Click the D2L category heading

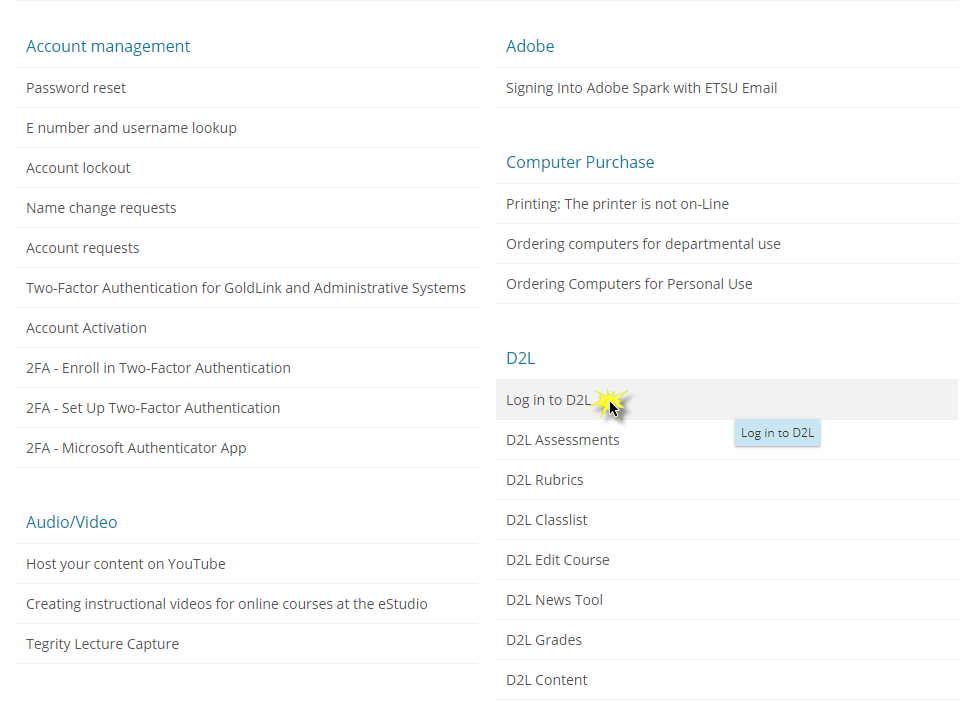[x=521, y=358]
